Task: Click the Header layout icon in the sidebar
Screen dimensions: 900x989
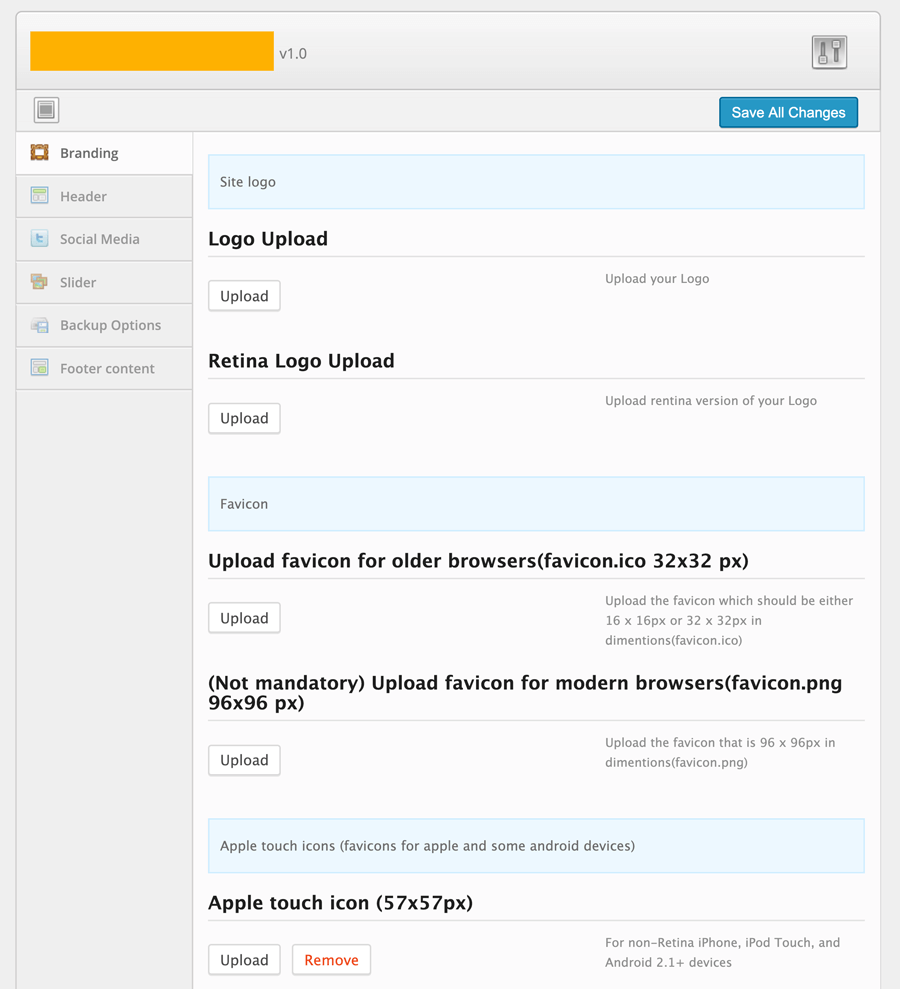Action: [39, 195]
